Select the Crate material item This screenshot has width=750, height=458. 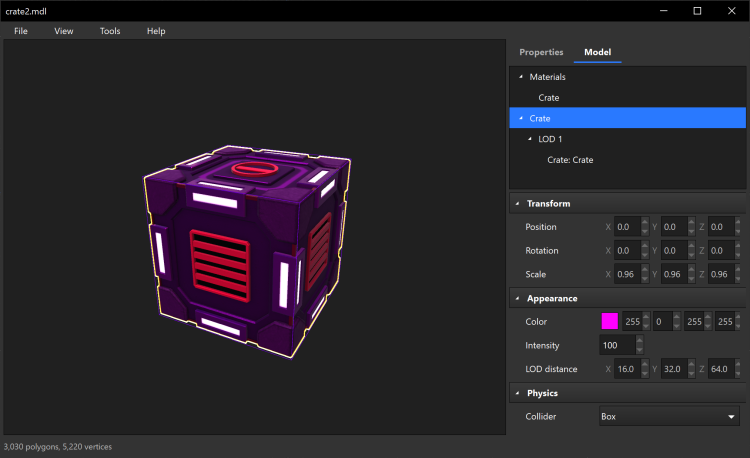pyautogui.click(x=548, y=98)
